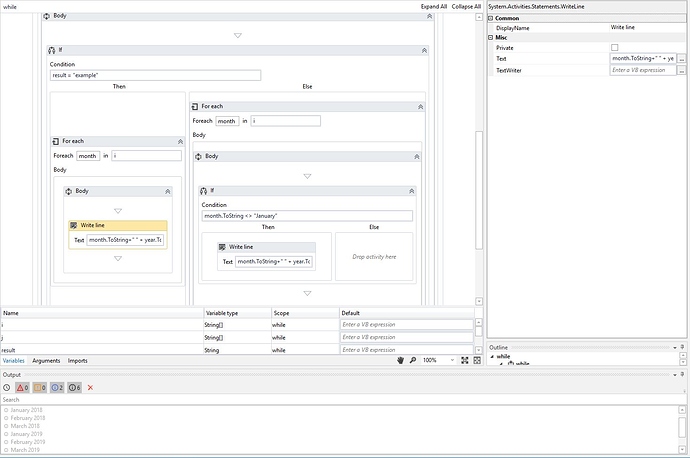Click the pan hand tool icon

click(x=400, y=360)
